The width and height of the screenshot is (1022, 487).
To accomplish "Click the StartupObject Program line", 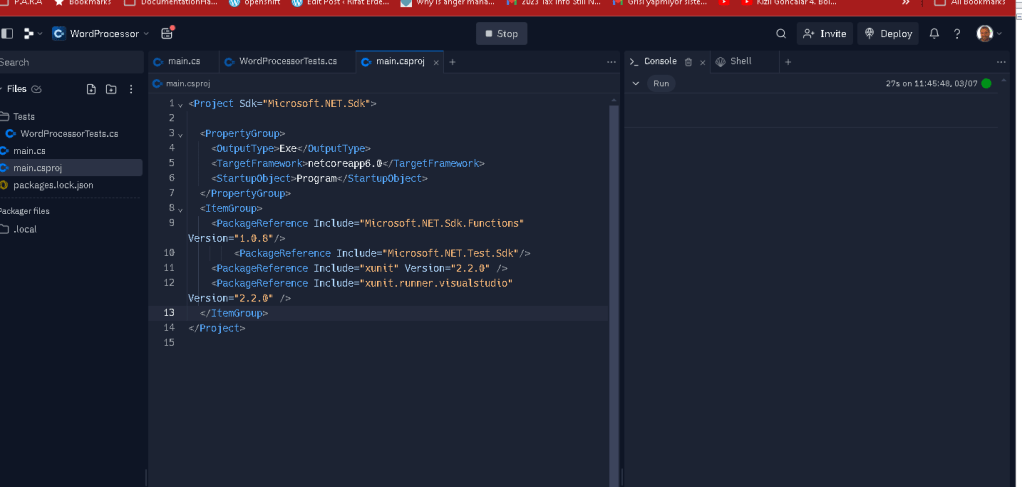I will click(319, 178).
